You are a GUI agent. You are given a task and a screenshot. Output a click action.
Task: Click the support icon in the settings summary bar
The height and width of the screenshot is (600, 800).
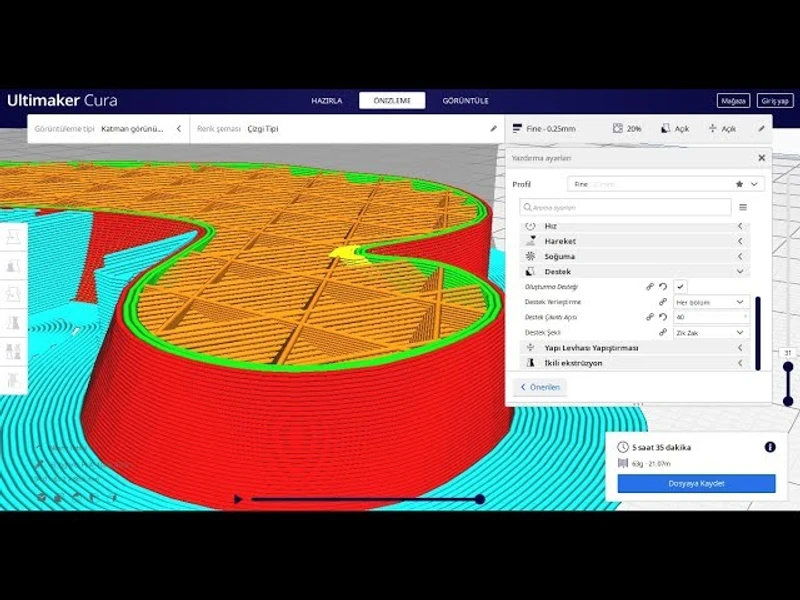(x=665, y=128)
